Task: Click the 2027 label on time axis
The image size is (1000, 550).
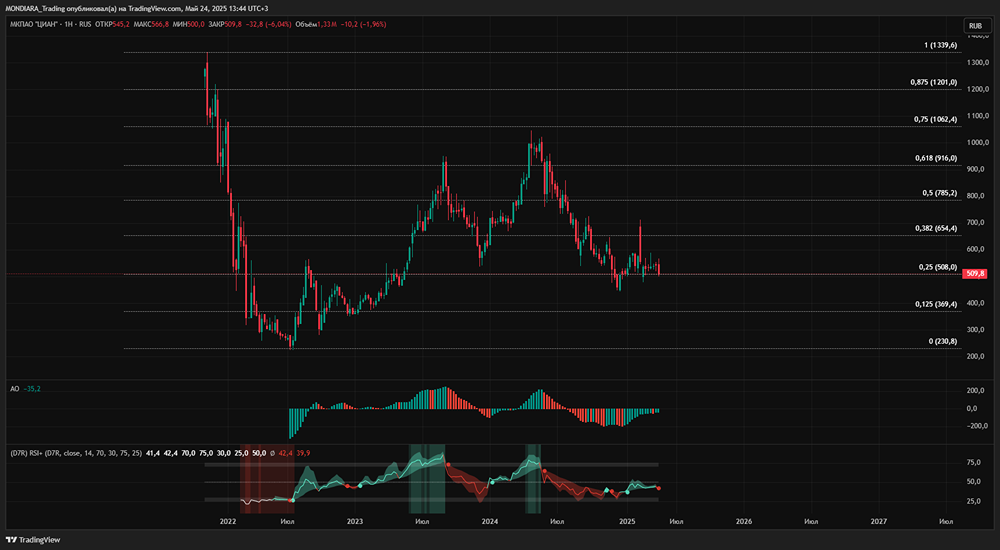Action: pyautogui.click(x=879, y=521)
